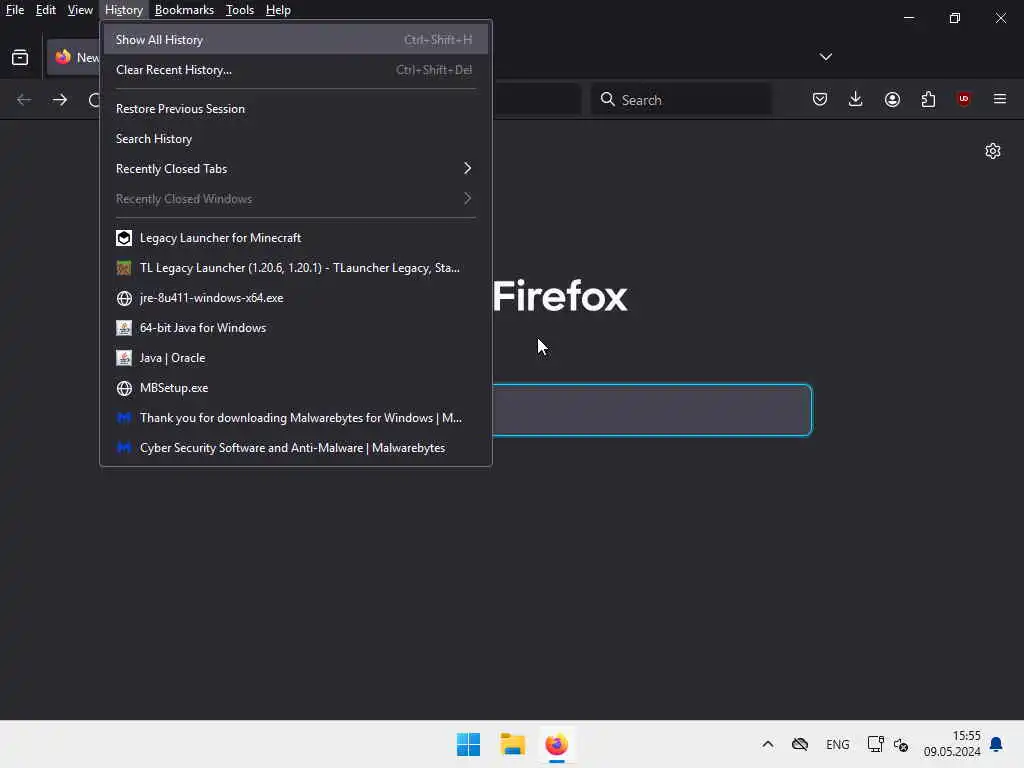The width and height of the screenshot is (1024, 768).
Task: Open File Explorer from the taskbar
Action: [x=513, y=744]
